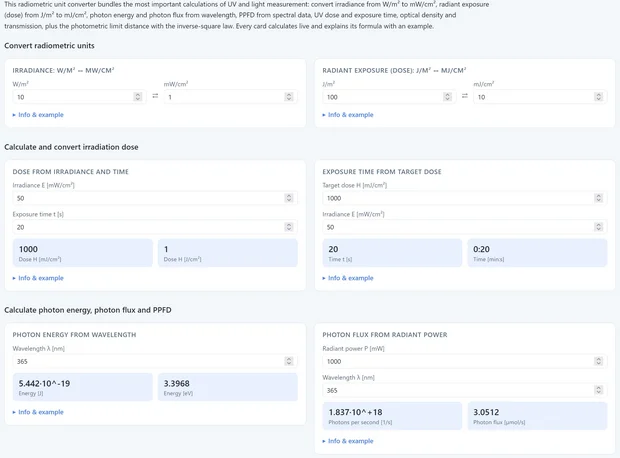Click the spinner on the W/m² irradiance field
Image resolution: width=620 pixels, height=458 pixels.
click(138, 97)
